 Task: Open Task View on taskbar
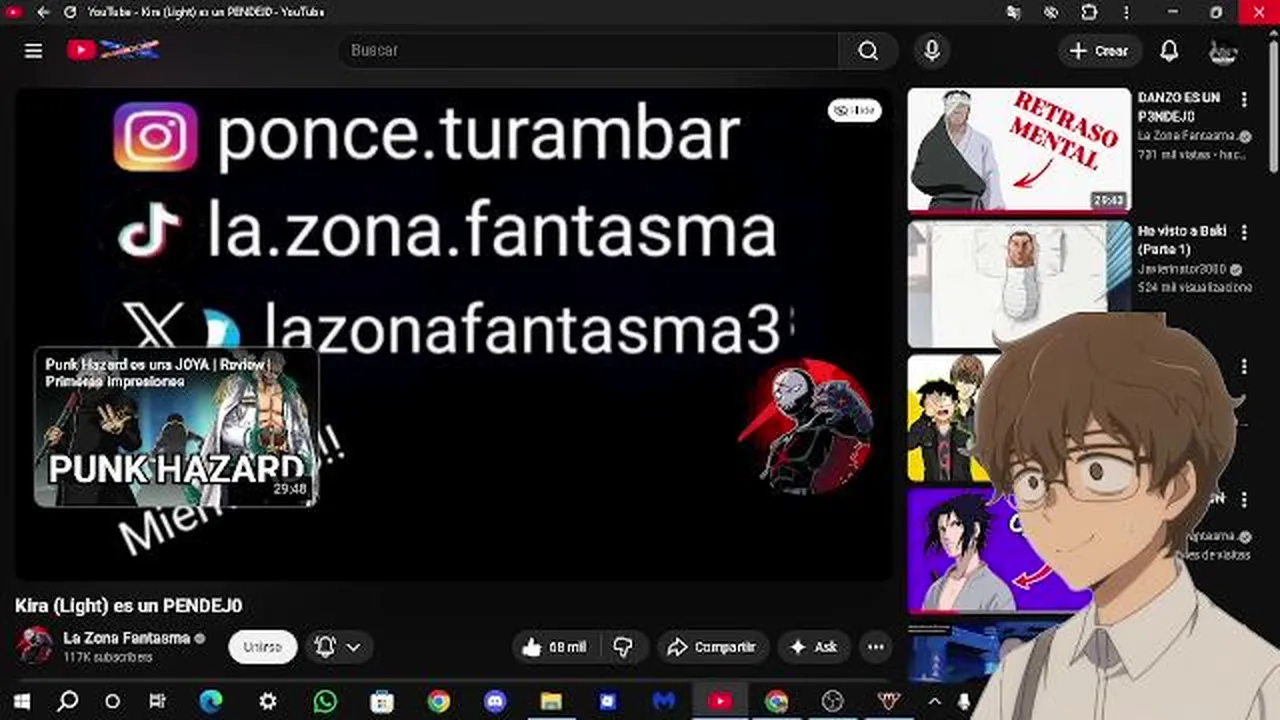(158, 701)
